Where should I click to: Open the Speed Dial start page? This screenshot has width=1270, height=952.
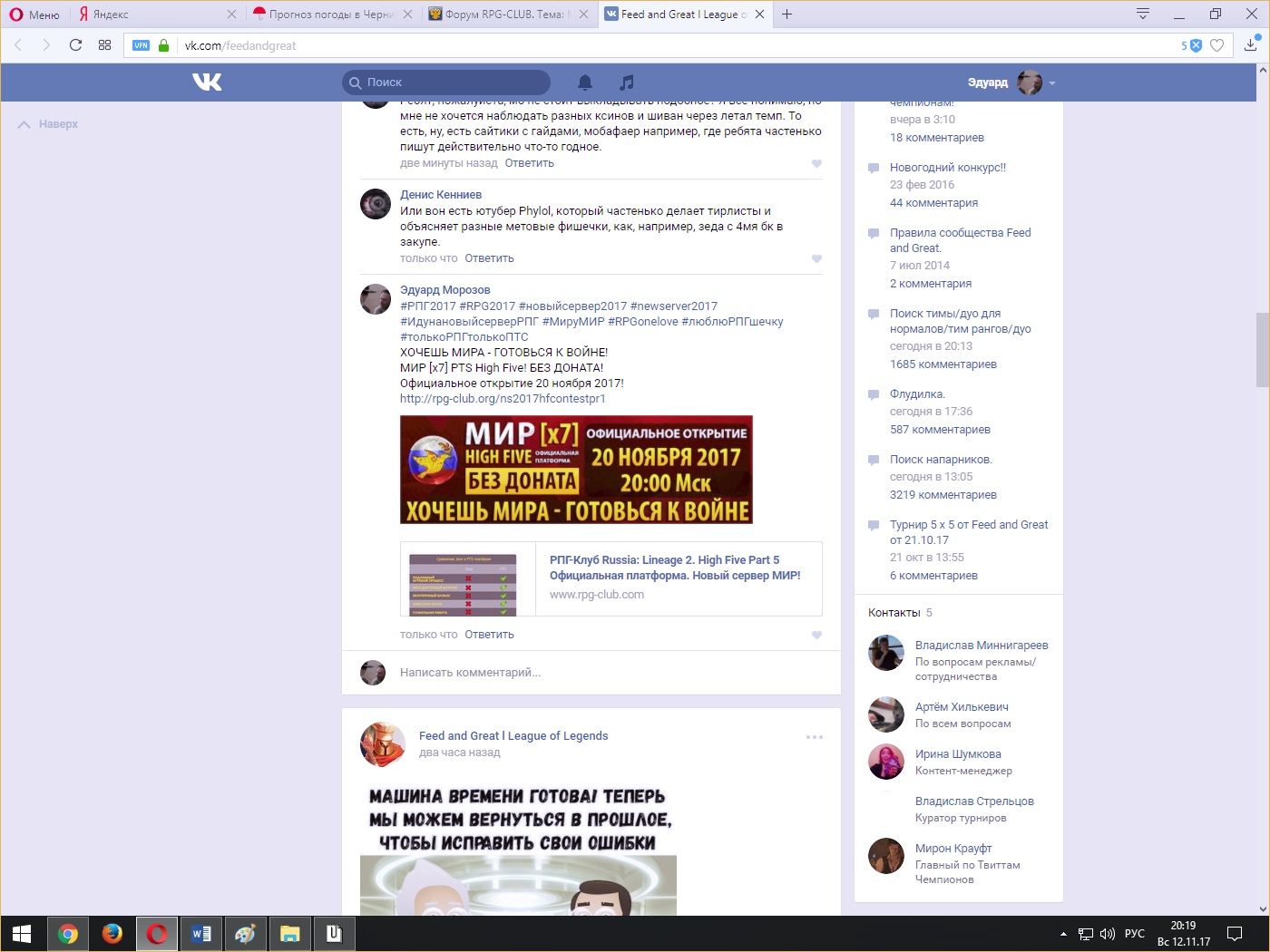104,45
